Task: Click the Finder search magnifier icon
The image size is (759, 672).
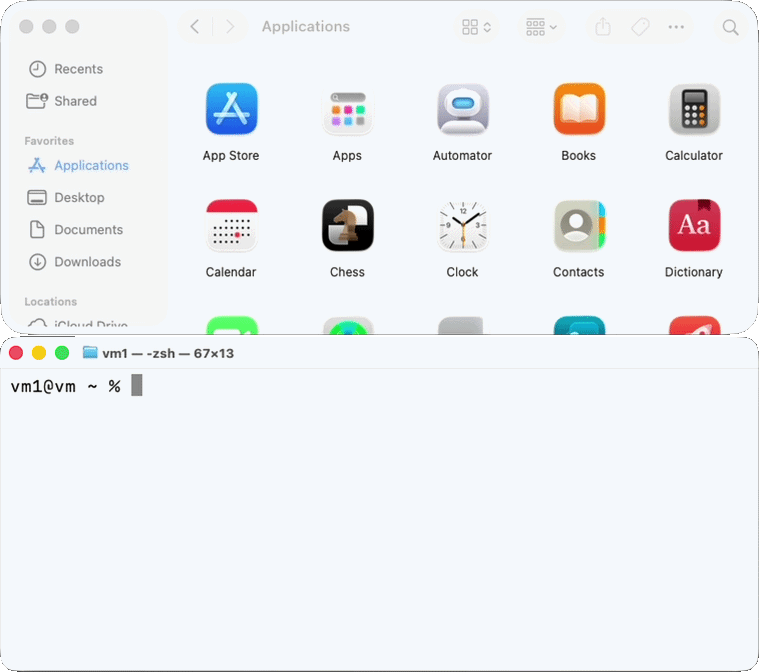Action: [x=730, y=27]
